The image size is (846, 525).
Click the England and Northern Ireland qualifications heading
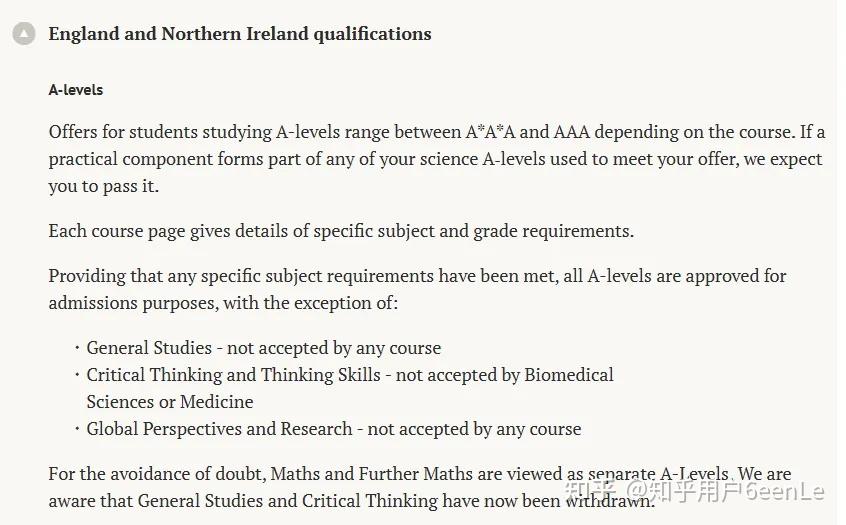tap(240, 34)
